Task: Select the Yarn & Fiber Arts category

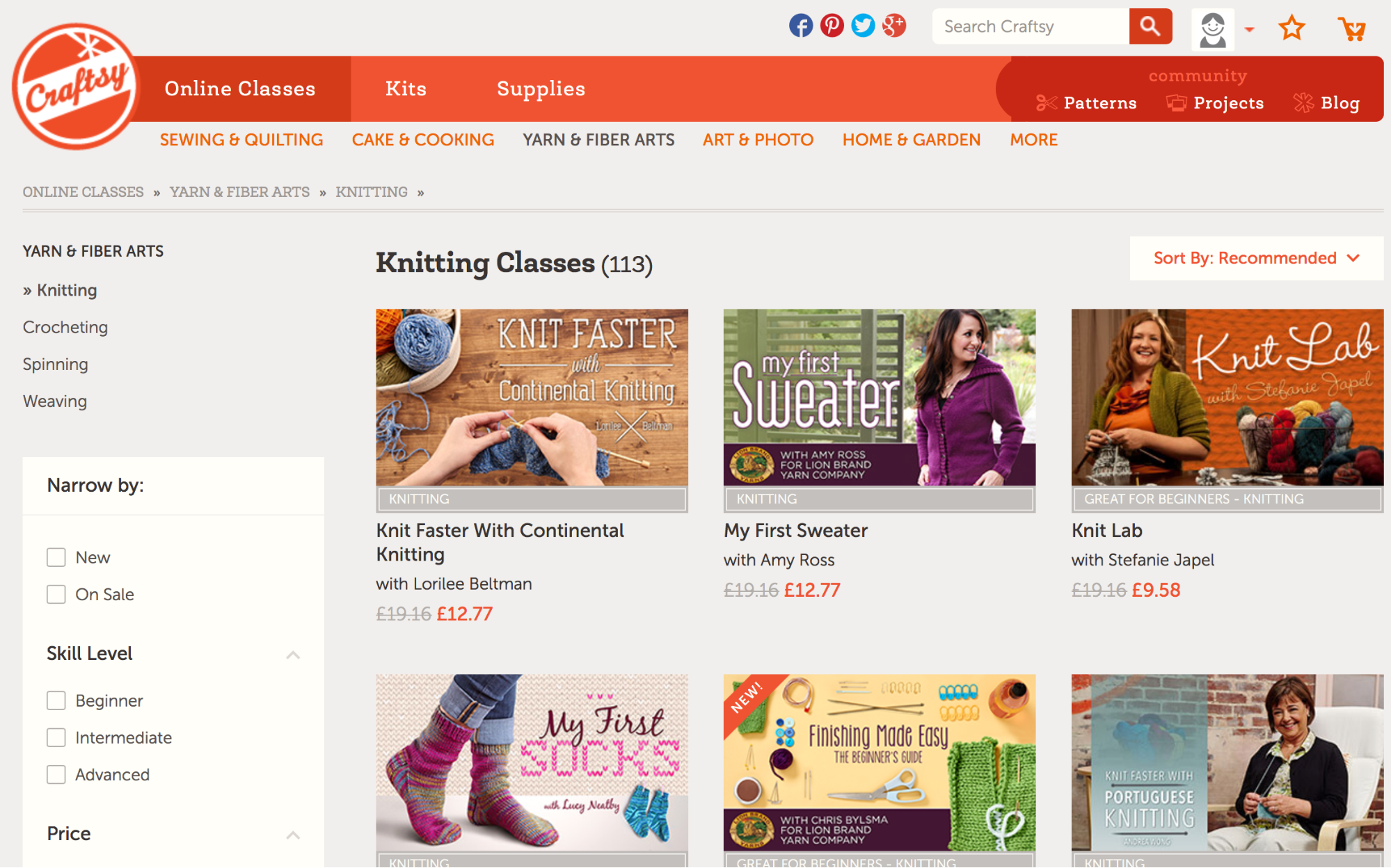Action: [x=598, y=140]
